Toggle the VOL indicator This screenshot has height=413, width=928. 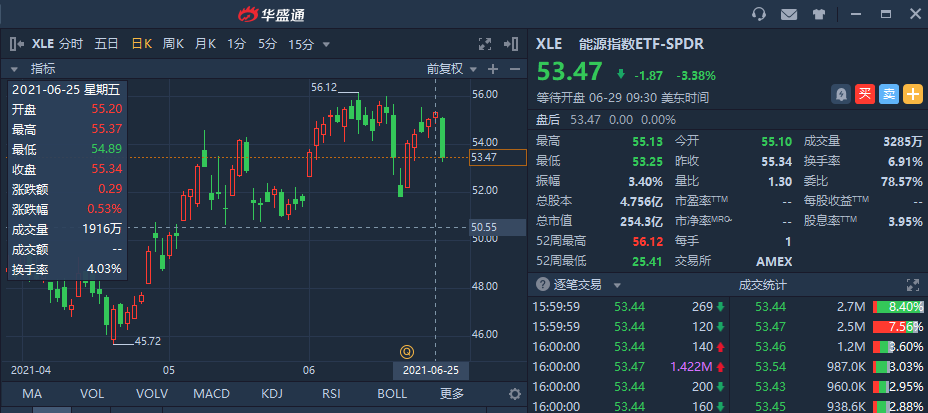(x=92, y=394)
